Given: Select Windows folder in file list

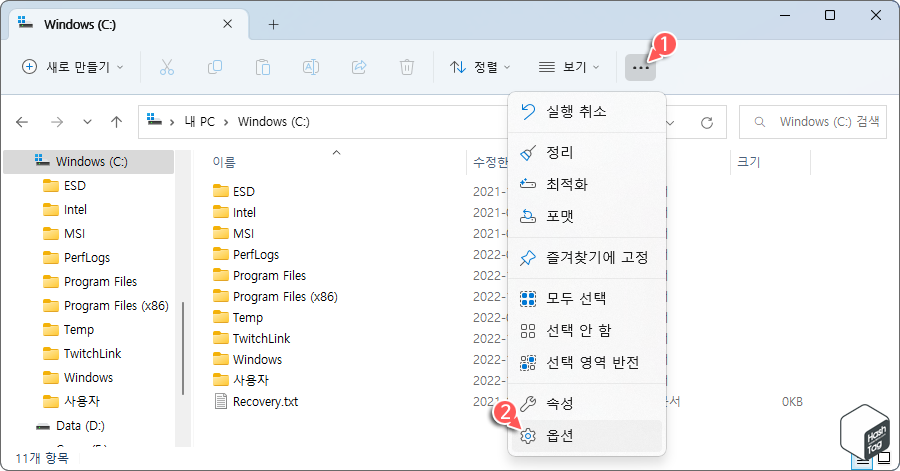Looking at the screenshot, I should (x=247, y=360).
